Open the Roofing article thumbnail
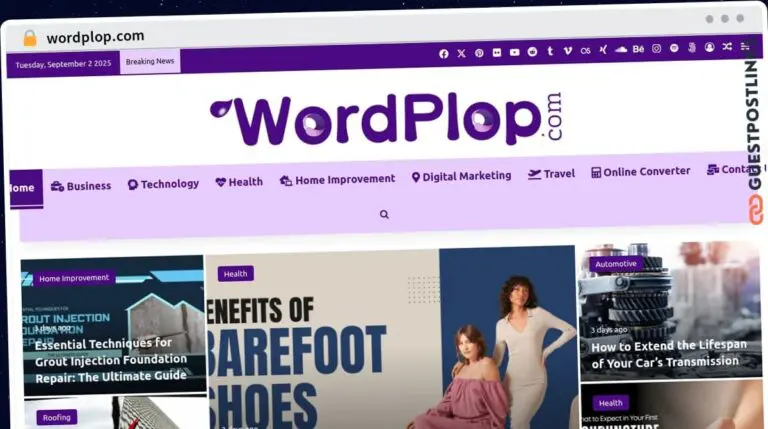This screenshot has height=429, width=768. coord(116,414)
